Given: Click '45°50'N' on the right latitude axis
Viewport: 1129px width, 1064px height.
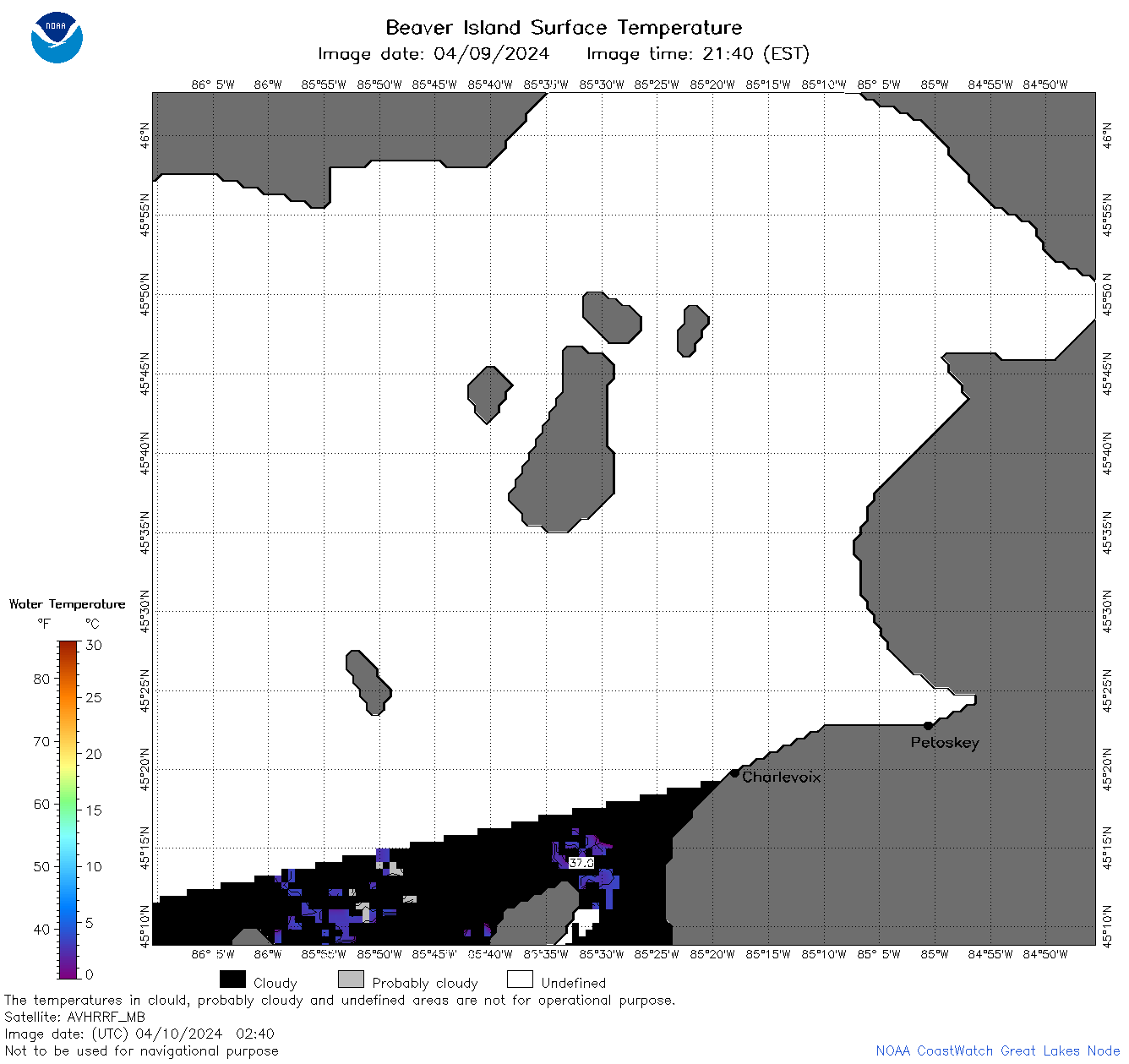Looking at the screenshot, I should (x=1108, y=294).
